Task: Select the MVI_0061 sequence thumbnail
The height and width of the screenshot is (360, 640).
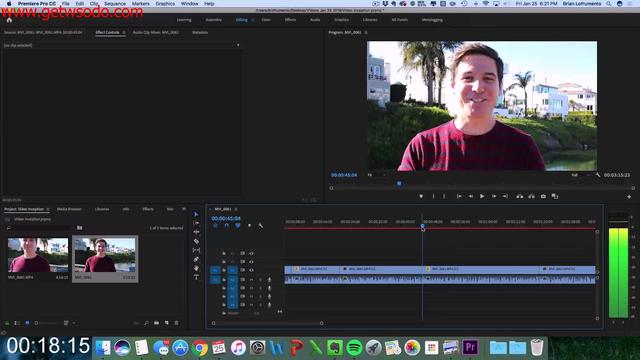Action: point(105,255)
